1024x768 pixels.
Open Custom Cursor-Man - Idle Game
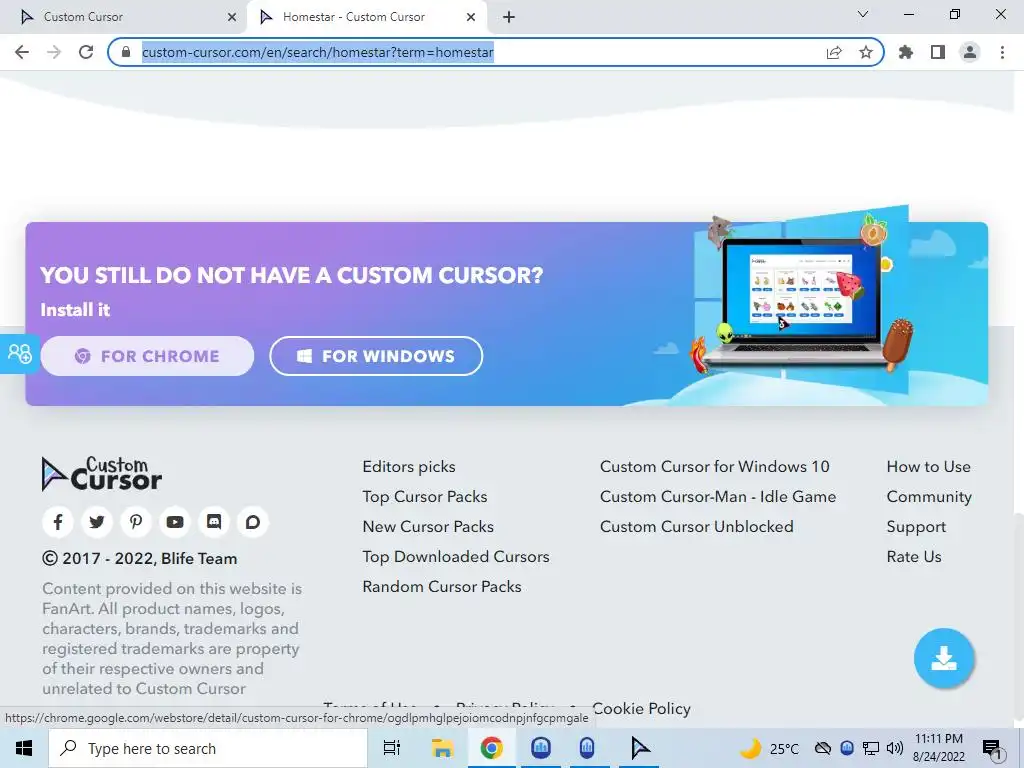718,497
